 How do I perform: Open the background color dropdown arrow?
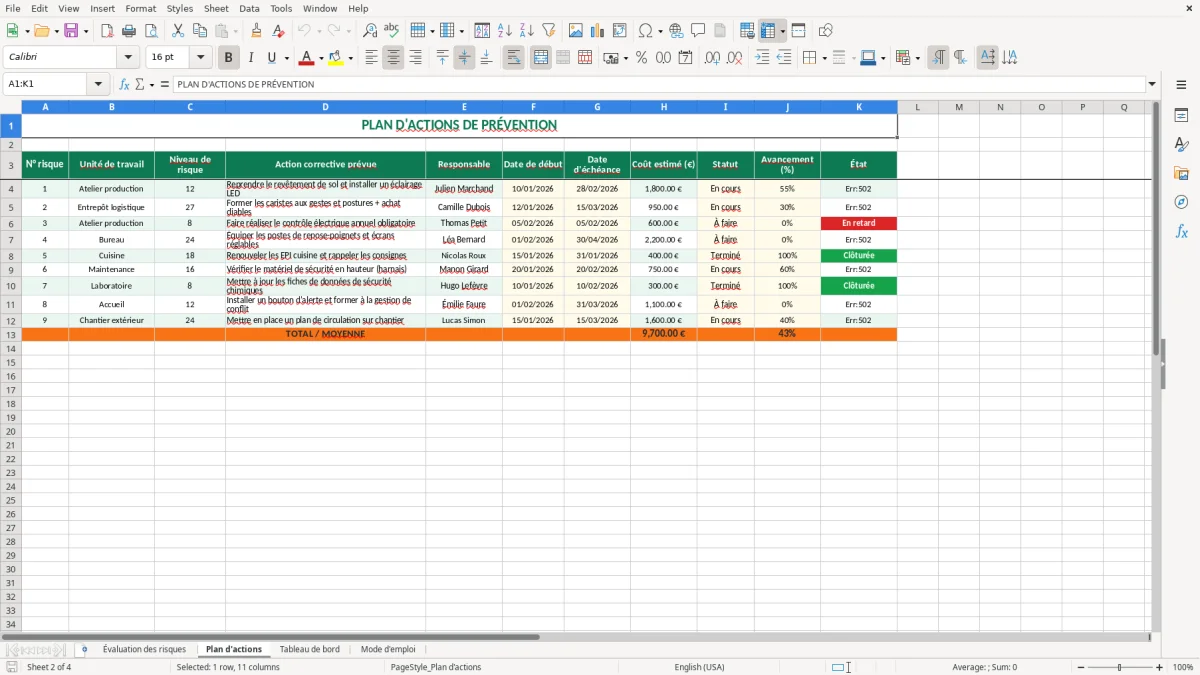tap(350, 58)
